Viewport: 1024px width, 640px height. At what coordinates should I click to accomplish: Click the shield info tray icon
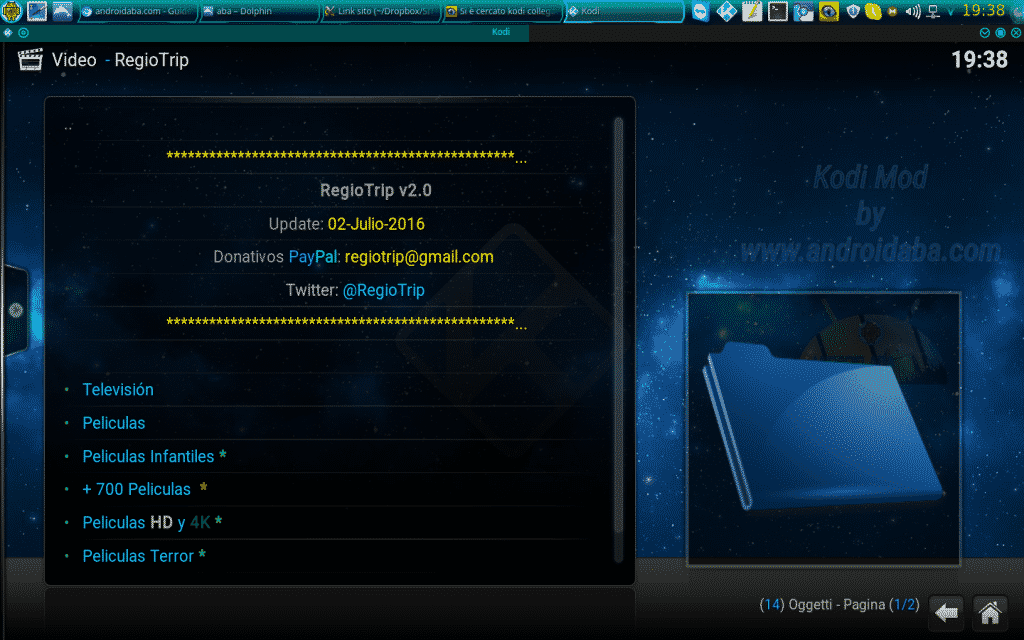853,11
